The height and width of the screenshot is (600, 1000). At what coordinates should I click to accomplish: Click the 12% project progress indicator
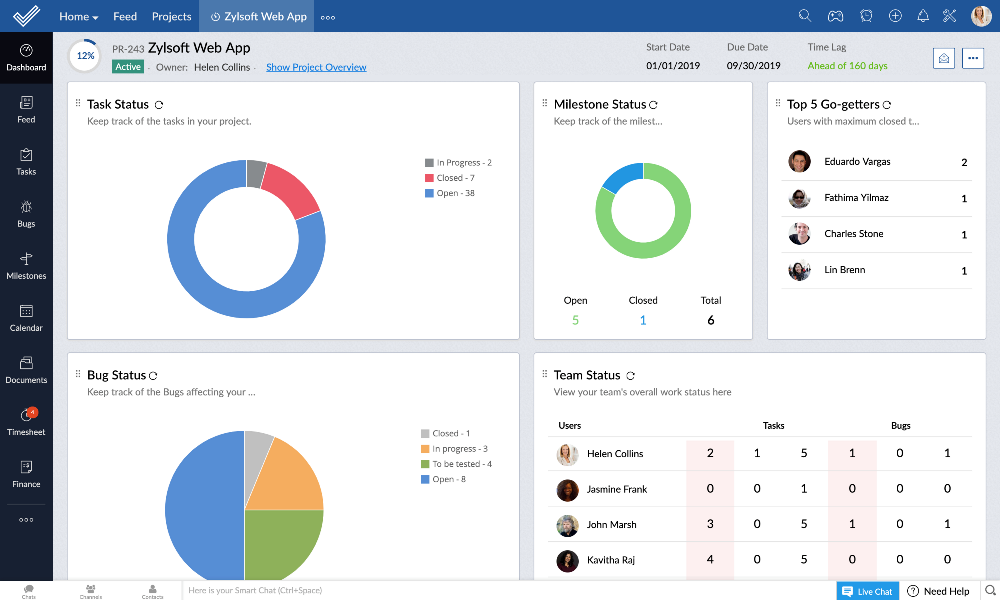pos(83,56)
